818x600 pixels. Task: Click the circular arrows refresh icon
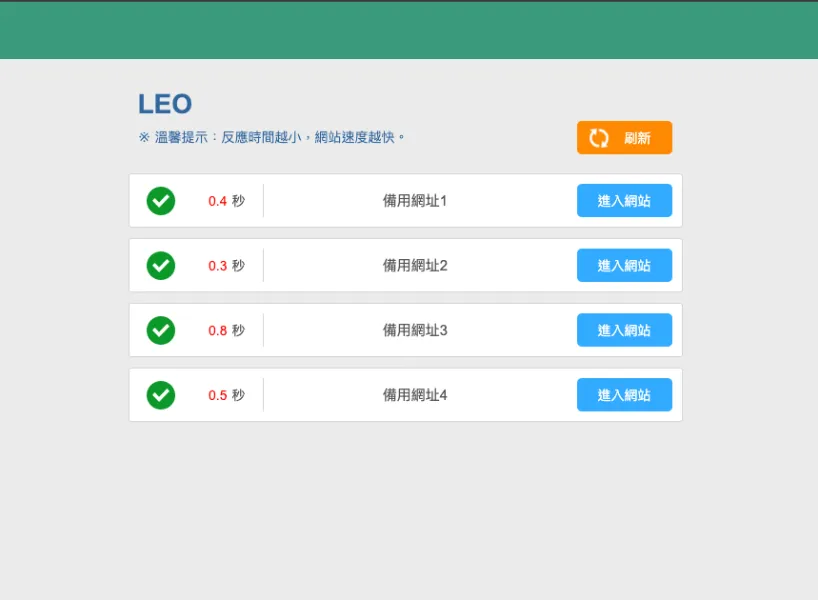pos(599,138)
